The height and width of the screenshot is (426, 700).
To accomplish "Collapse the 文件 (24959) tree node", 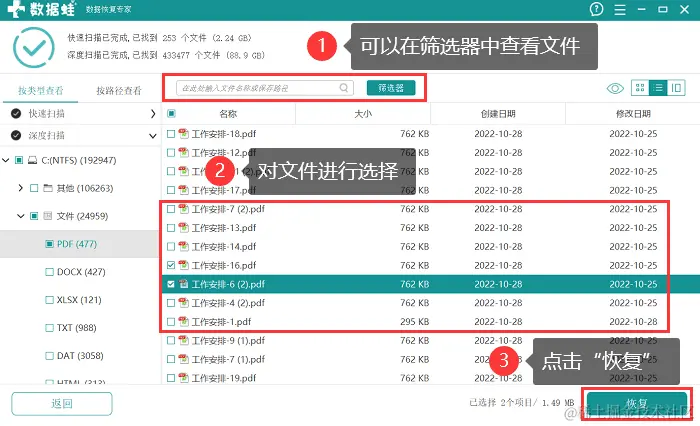I will click(21, 216).
